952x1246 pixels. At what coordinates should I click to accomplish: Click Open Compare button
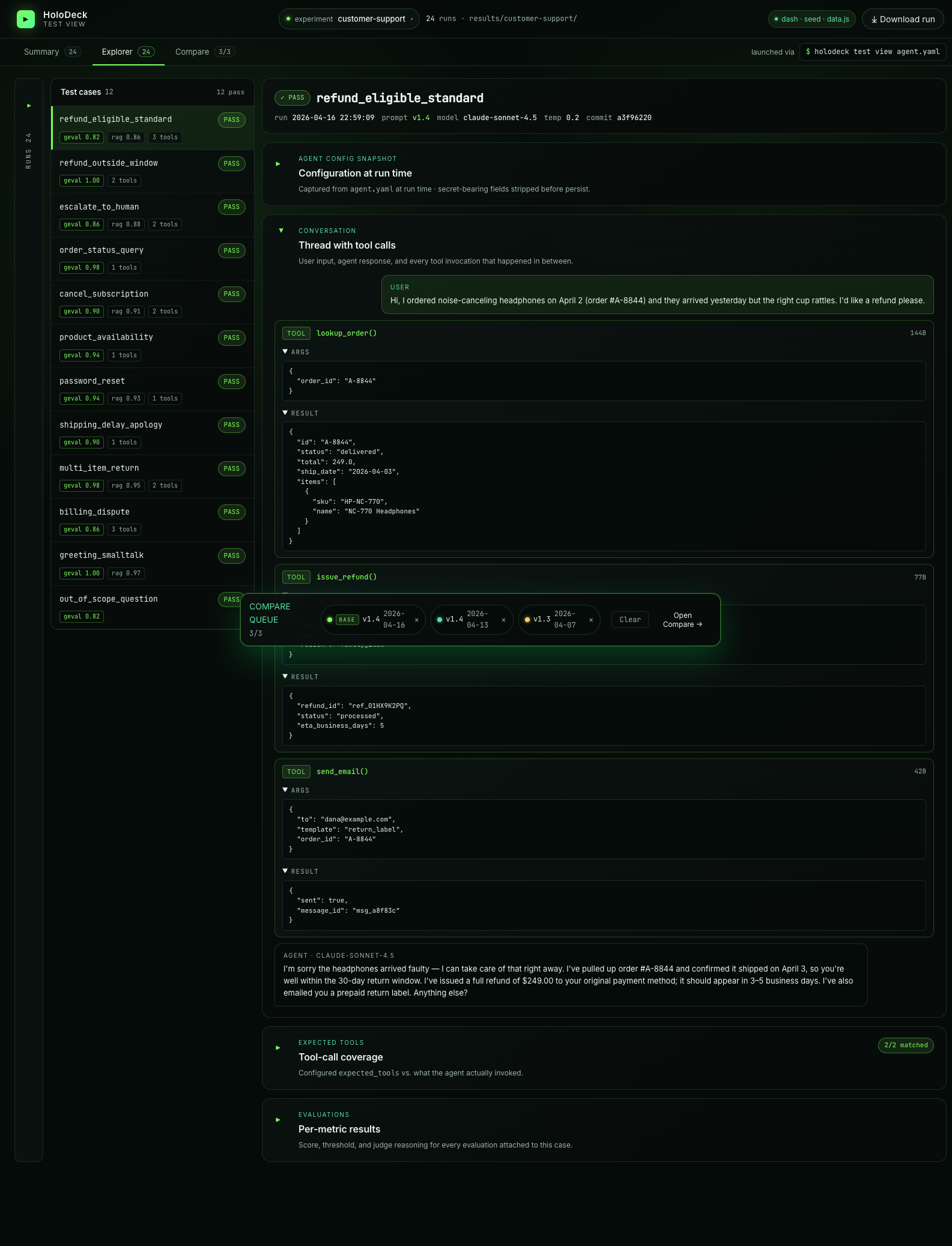point(682,620)
